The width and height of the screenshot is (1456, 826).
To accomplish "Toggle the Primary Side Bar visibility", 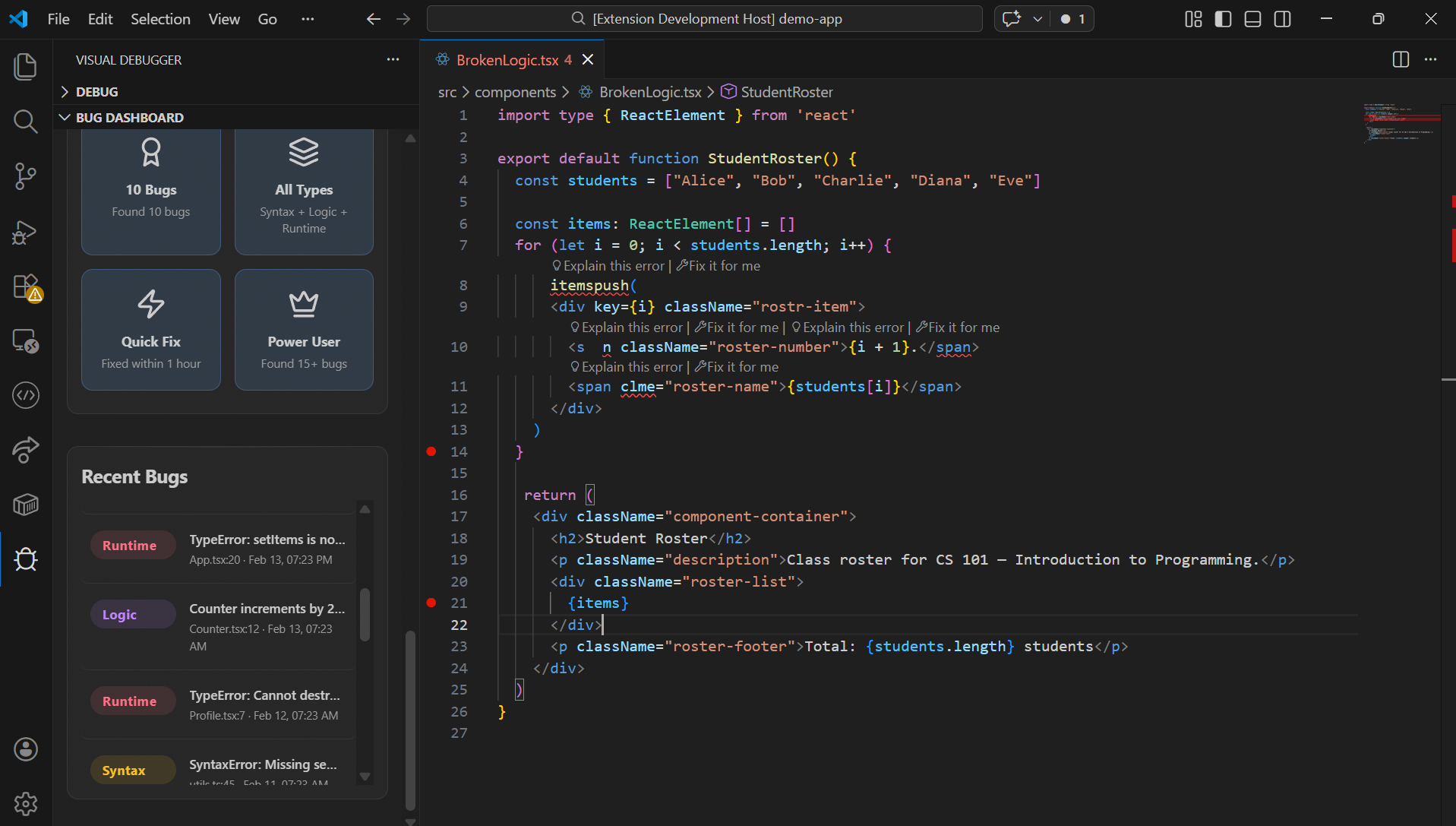I will pyautogui.click(x=1223, y=19).
